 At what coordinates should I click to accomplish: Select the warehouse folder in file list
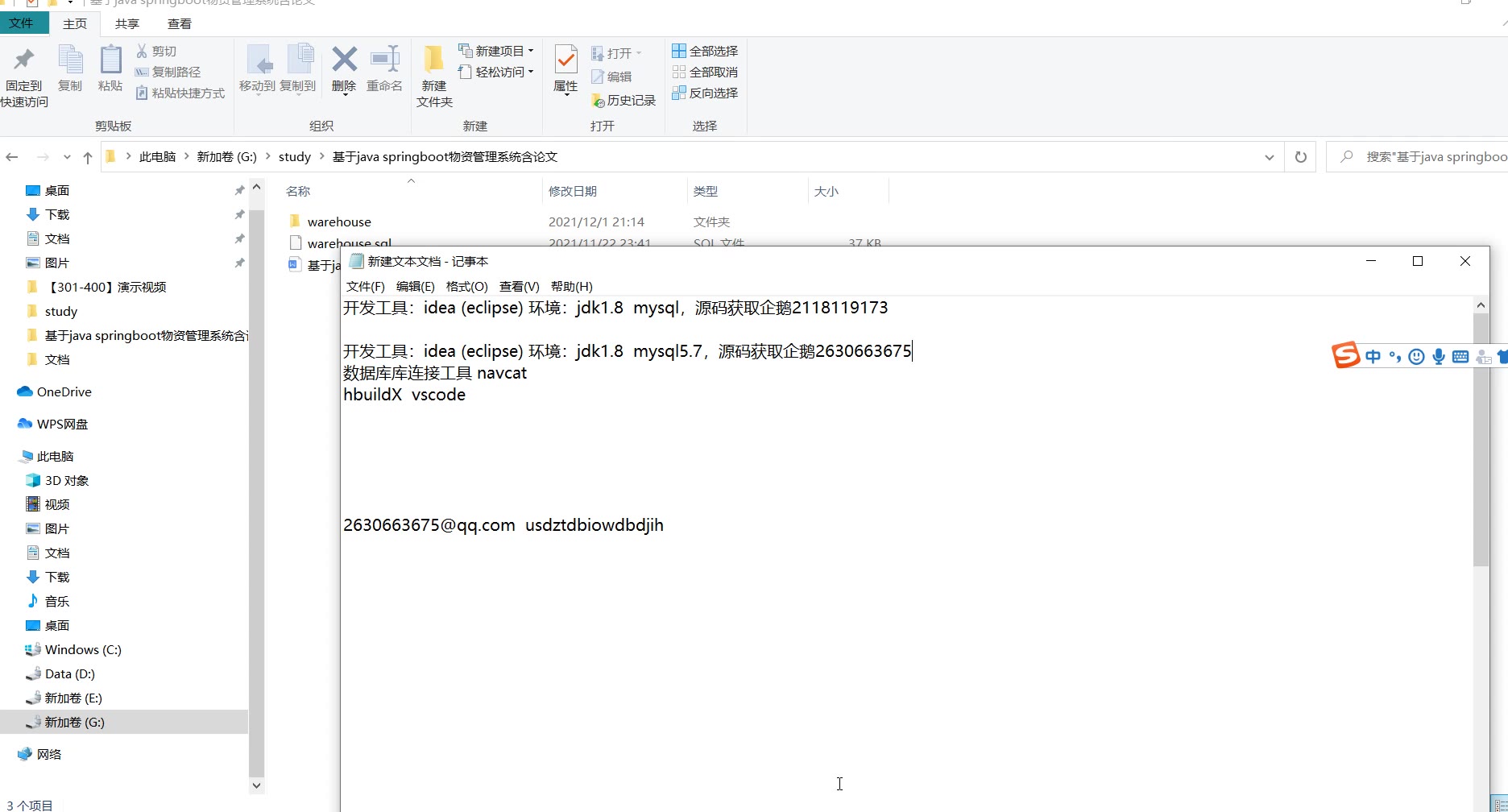pos(339,222)
